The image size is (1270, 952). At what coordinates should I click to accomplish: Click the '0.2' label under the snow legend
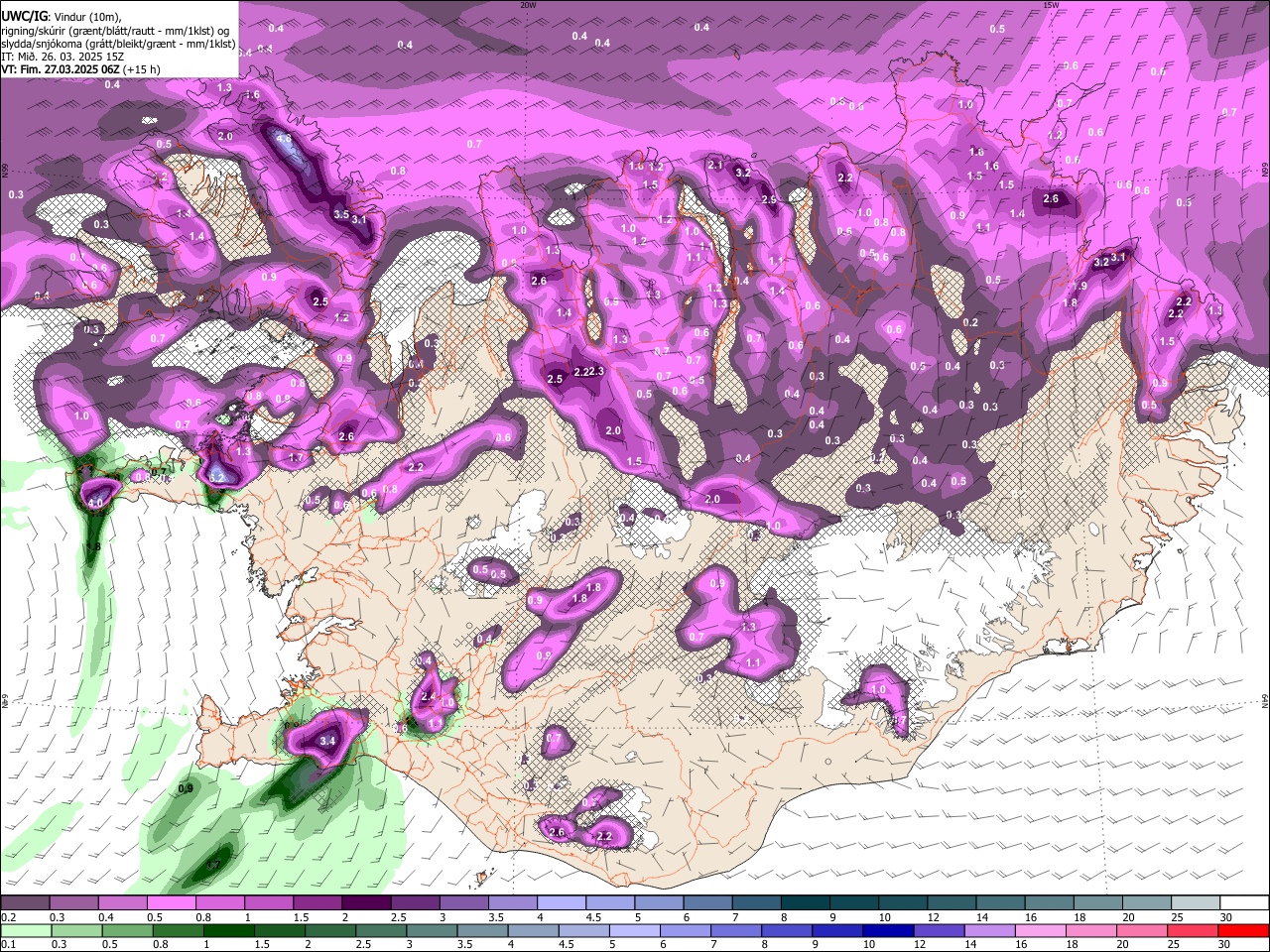tap(8, 917)
